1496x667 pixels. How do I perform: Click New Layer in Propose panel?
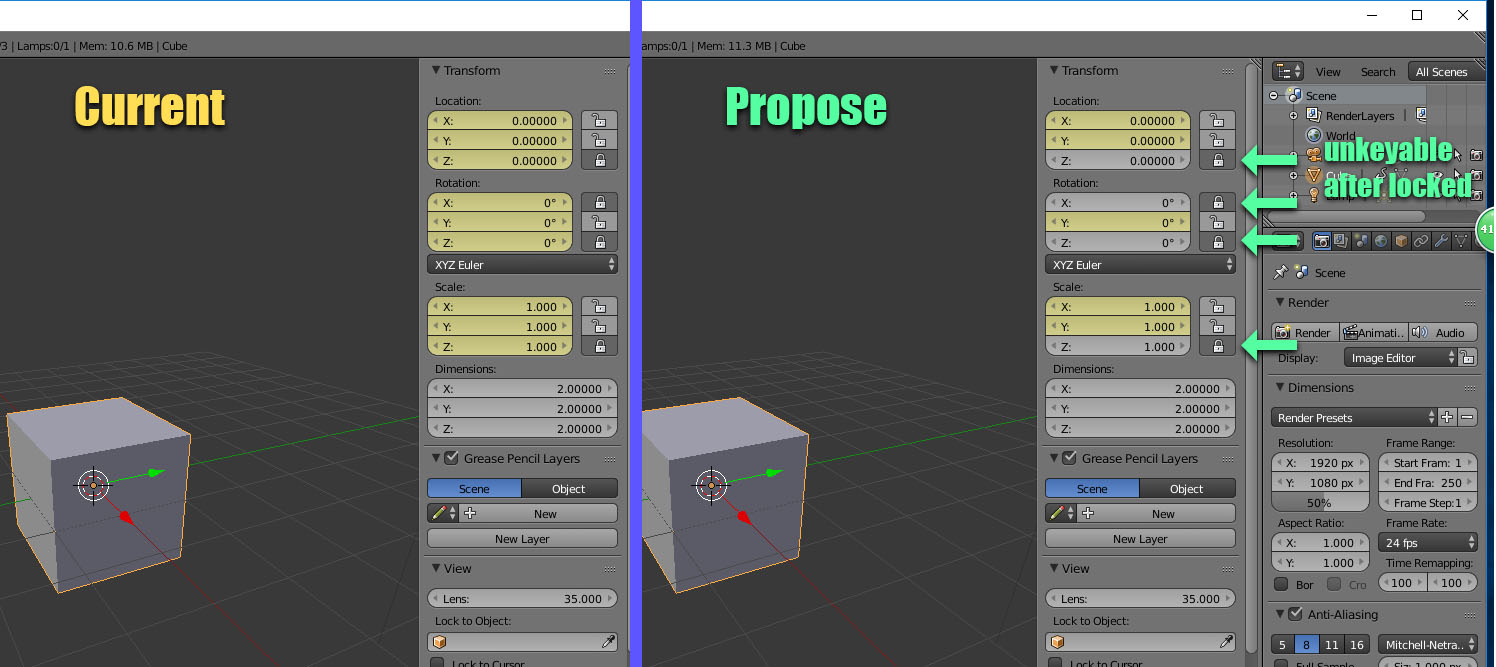tap(1140, 539)
